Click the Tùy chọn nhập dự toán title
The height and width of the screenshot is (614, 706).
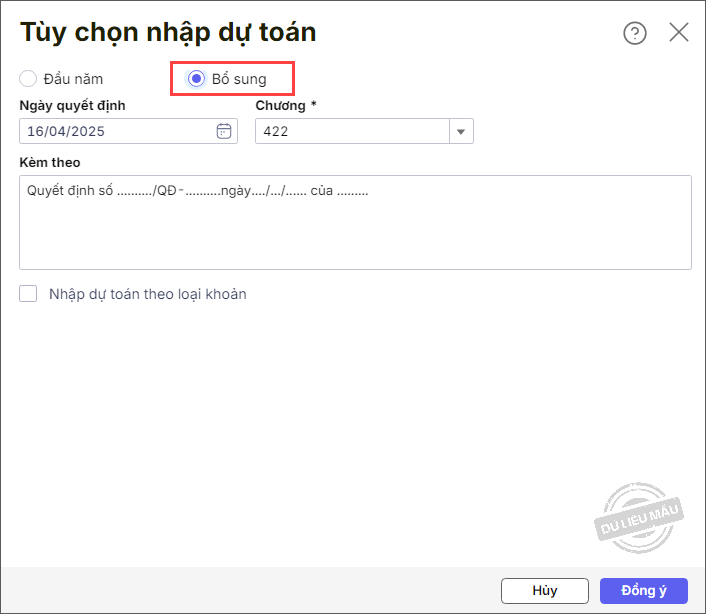click(168, 33)
